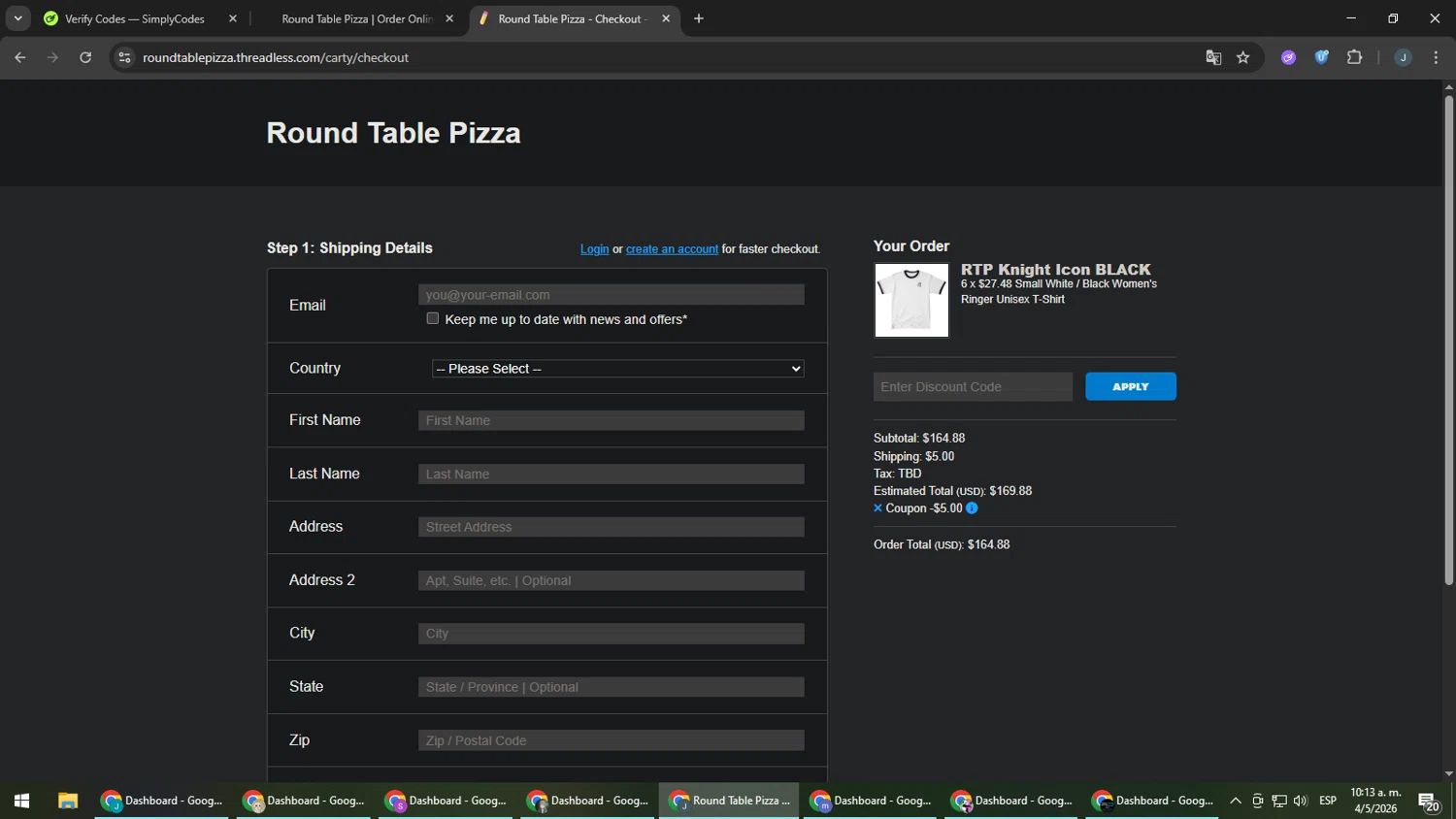Close the Verify Codes SimplyCodes tab
The width and height of the screenshot is (1456, 819).
pyautogui.click(x=233, y=18)
